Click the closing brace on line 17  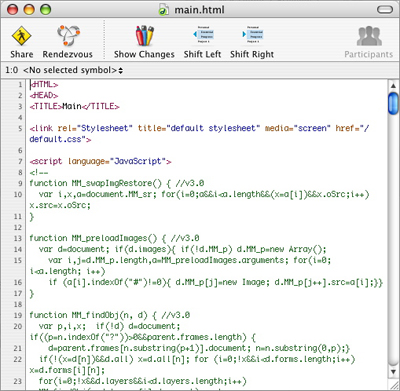pyautogui.click(x=32, y=294)
